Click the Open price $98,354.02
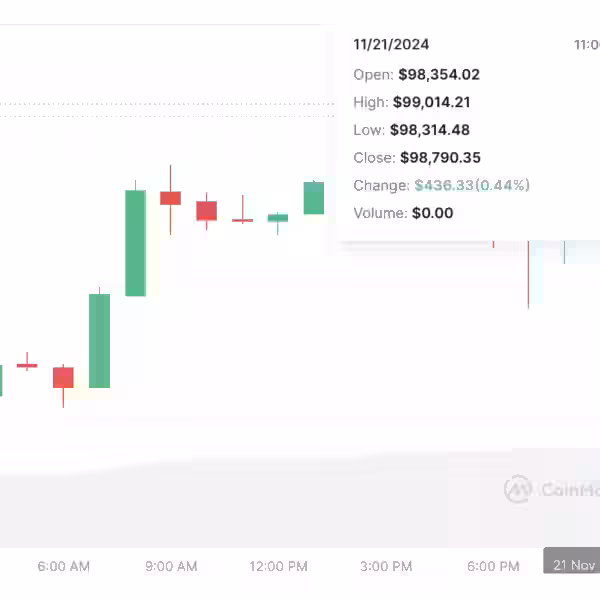Image resolution: width=600 pixels, height=600 pixels. pos(439,74)
